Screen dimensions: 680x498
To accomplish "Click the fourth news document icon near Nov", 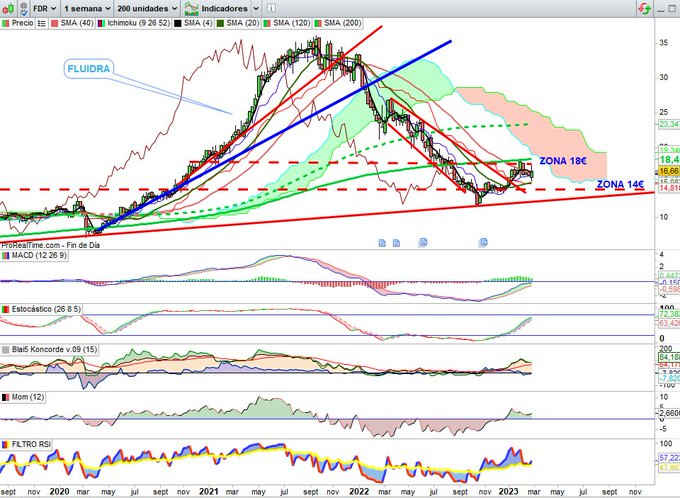I will [483, 242].
